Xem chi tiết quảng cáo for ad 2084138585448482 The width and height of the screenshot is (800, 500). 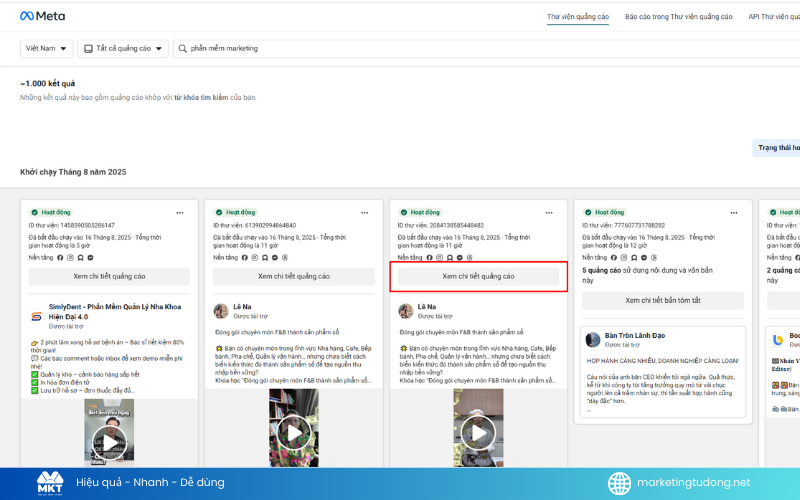(479, 276)
